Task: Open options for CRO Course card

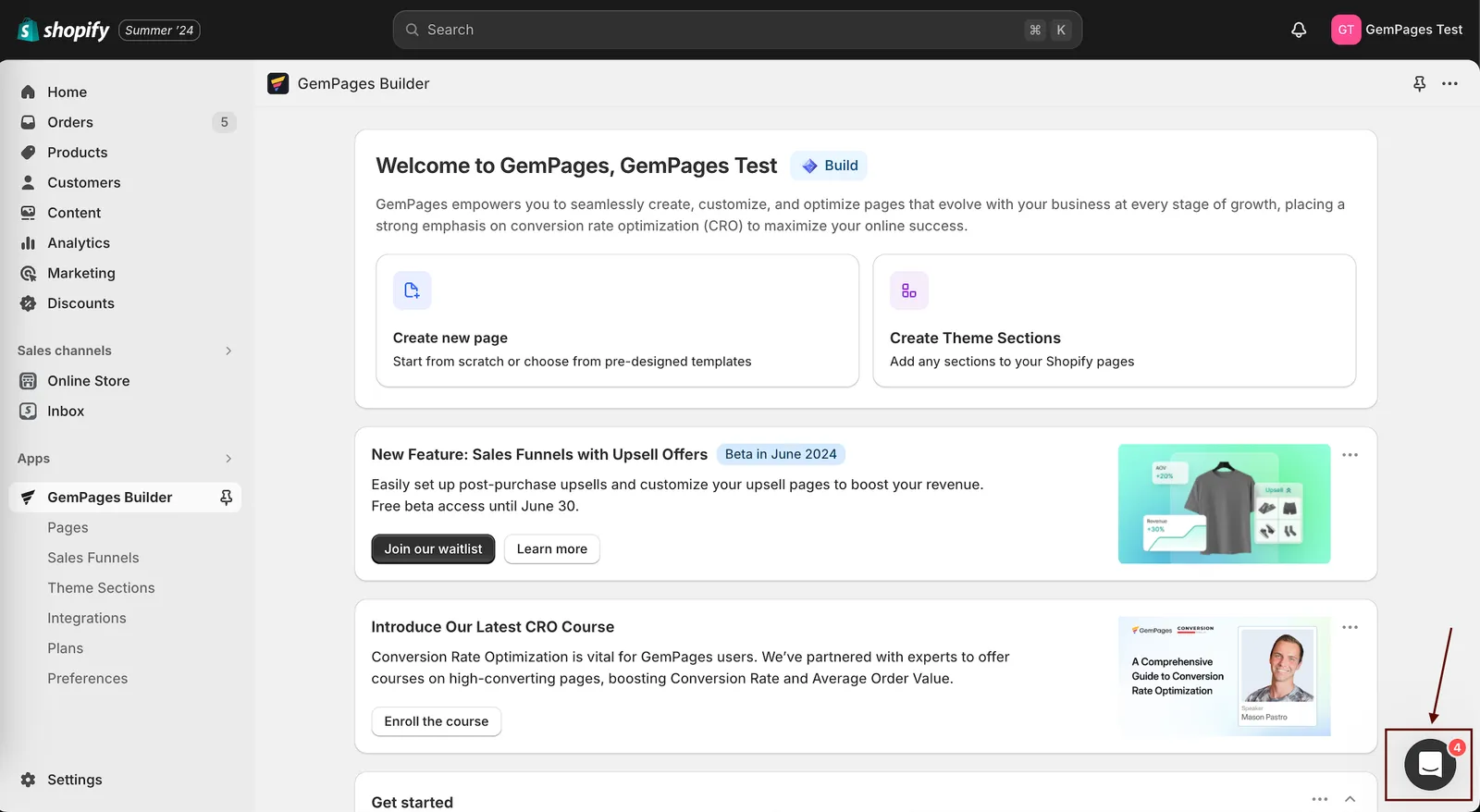Action: point(1350,627)
